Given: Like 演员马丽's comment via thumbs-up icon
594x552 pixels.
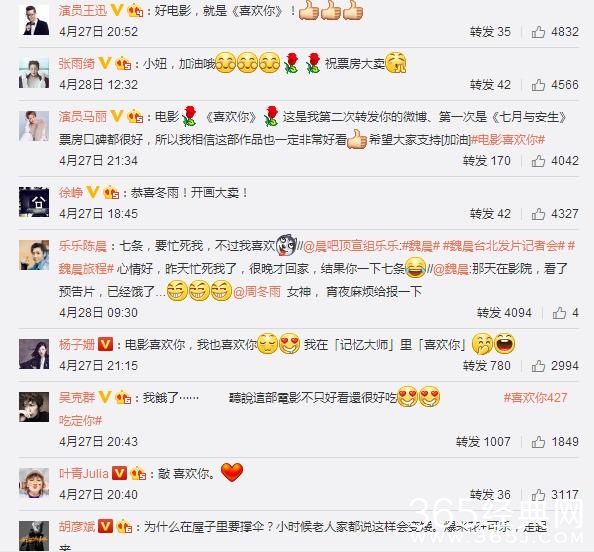Looking at the screenshot, I should pos(538,161).
